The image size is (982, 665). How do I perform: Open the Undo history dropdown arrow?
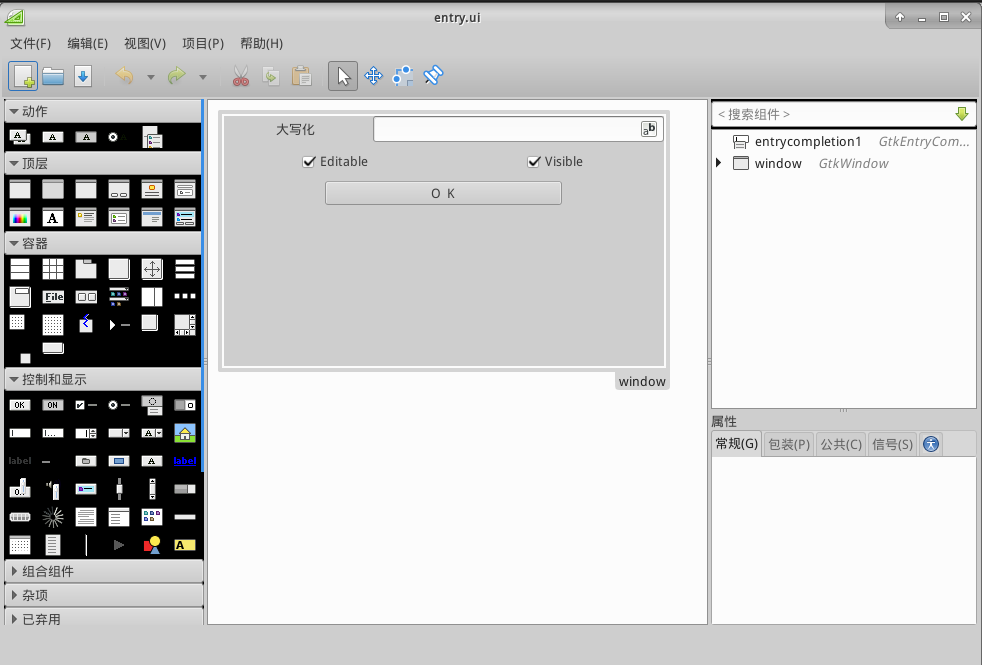[150, 77]
